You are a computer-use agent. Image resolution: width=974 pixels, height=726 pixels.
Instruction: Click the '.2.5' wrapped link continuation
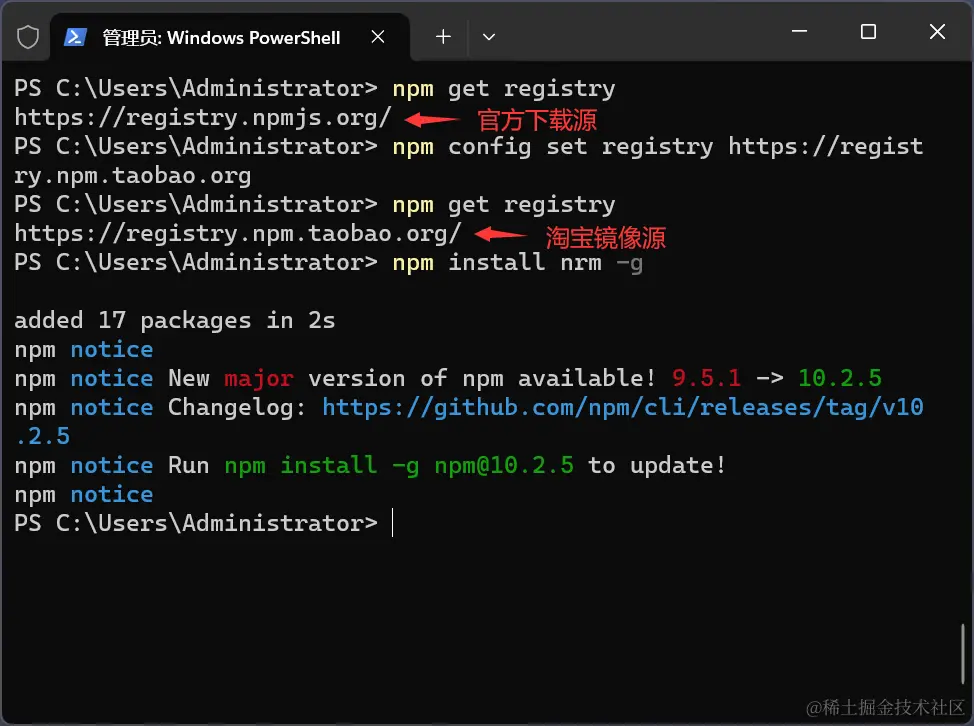click(x=42, y=436)
